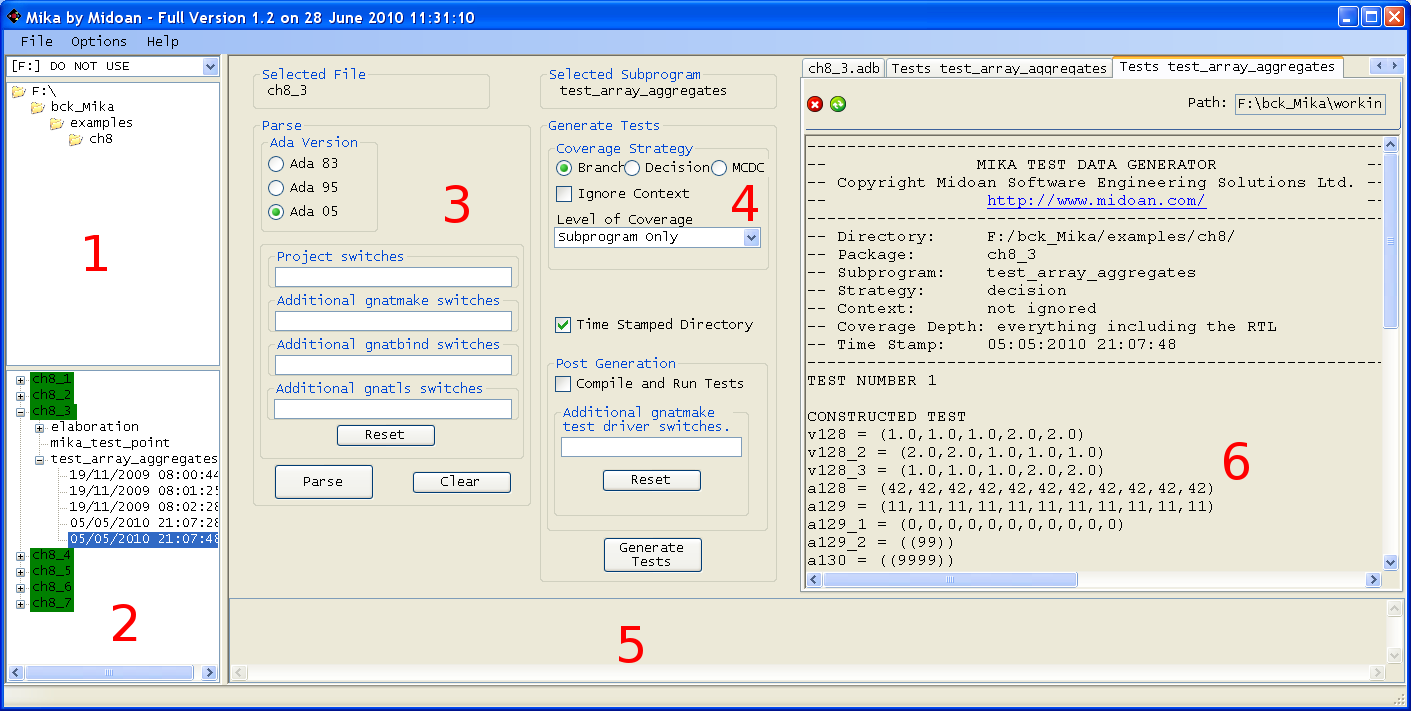Select the Ada 83 radio button
This screenshot has width=1411, height=711.
point(276,164)
